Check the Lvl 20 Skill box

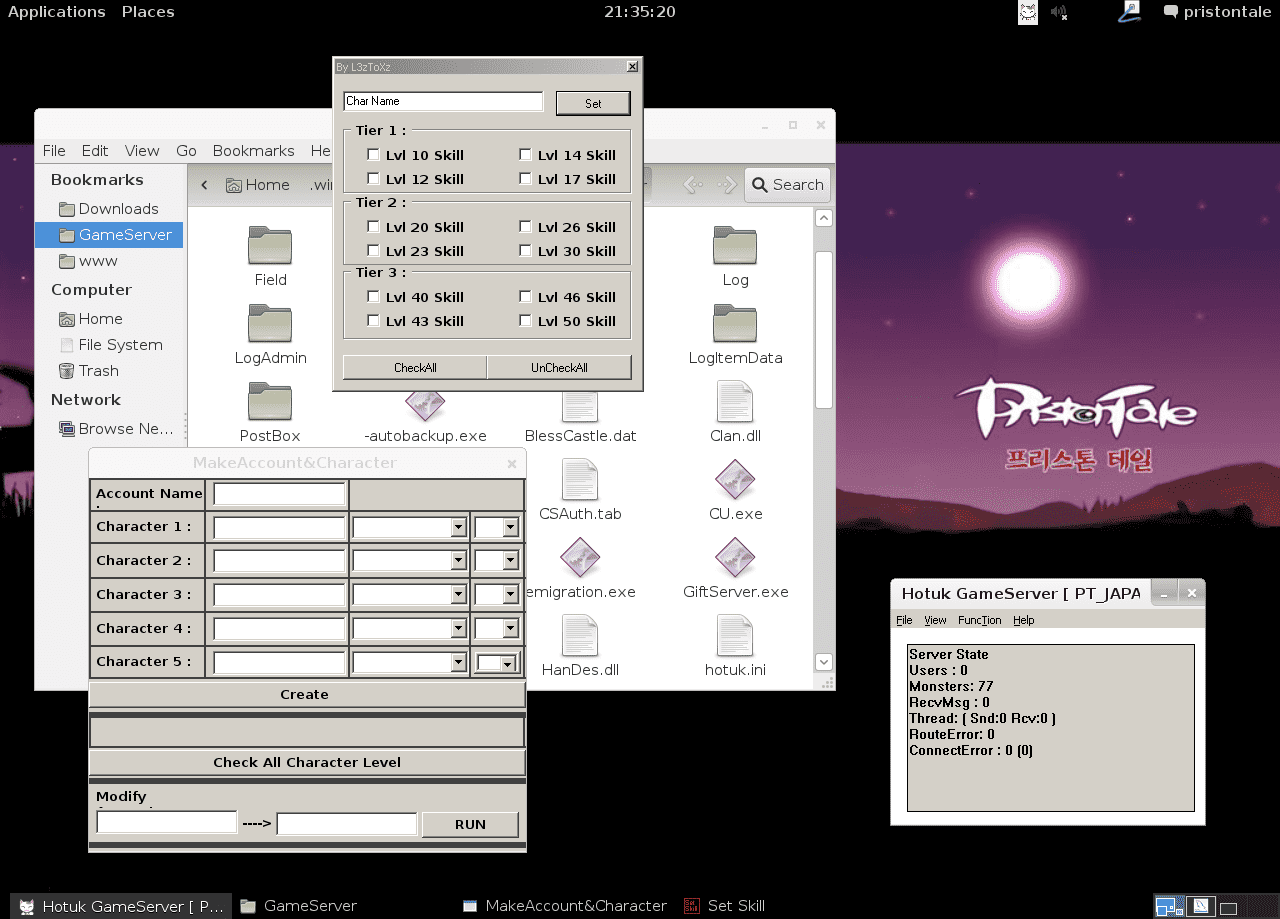click(373, 227)
